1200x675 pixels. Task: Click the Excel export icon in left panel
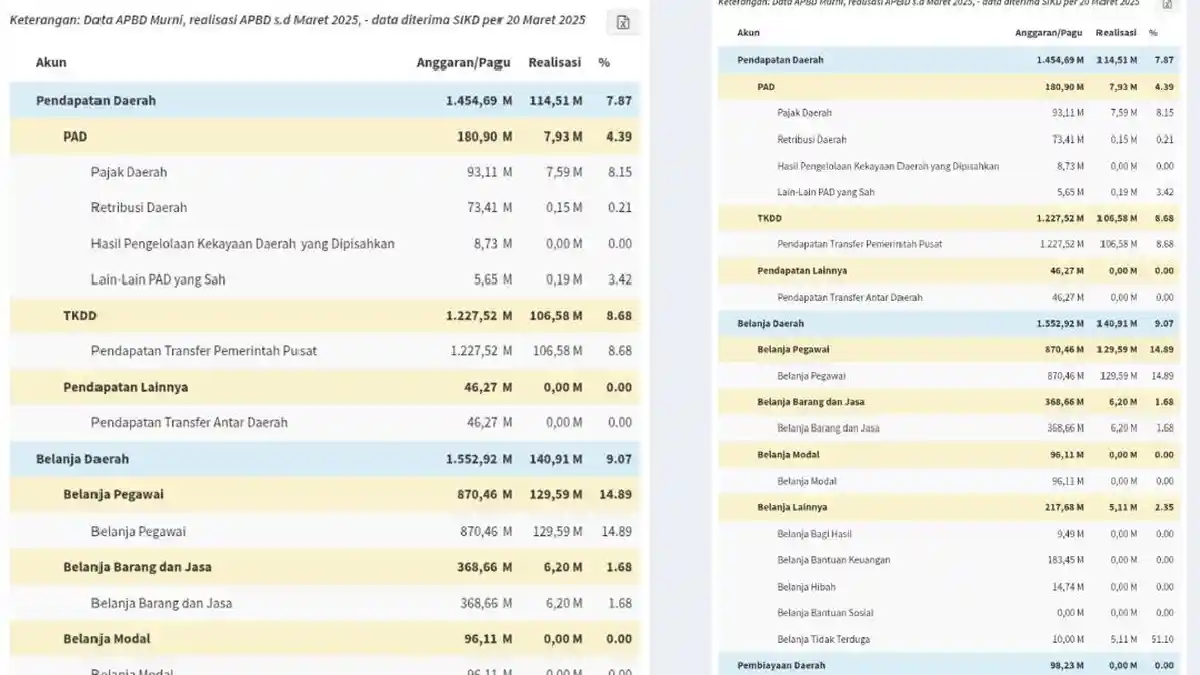(623, 23)
